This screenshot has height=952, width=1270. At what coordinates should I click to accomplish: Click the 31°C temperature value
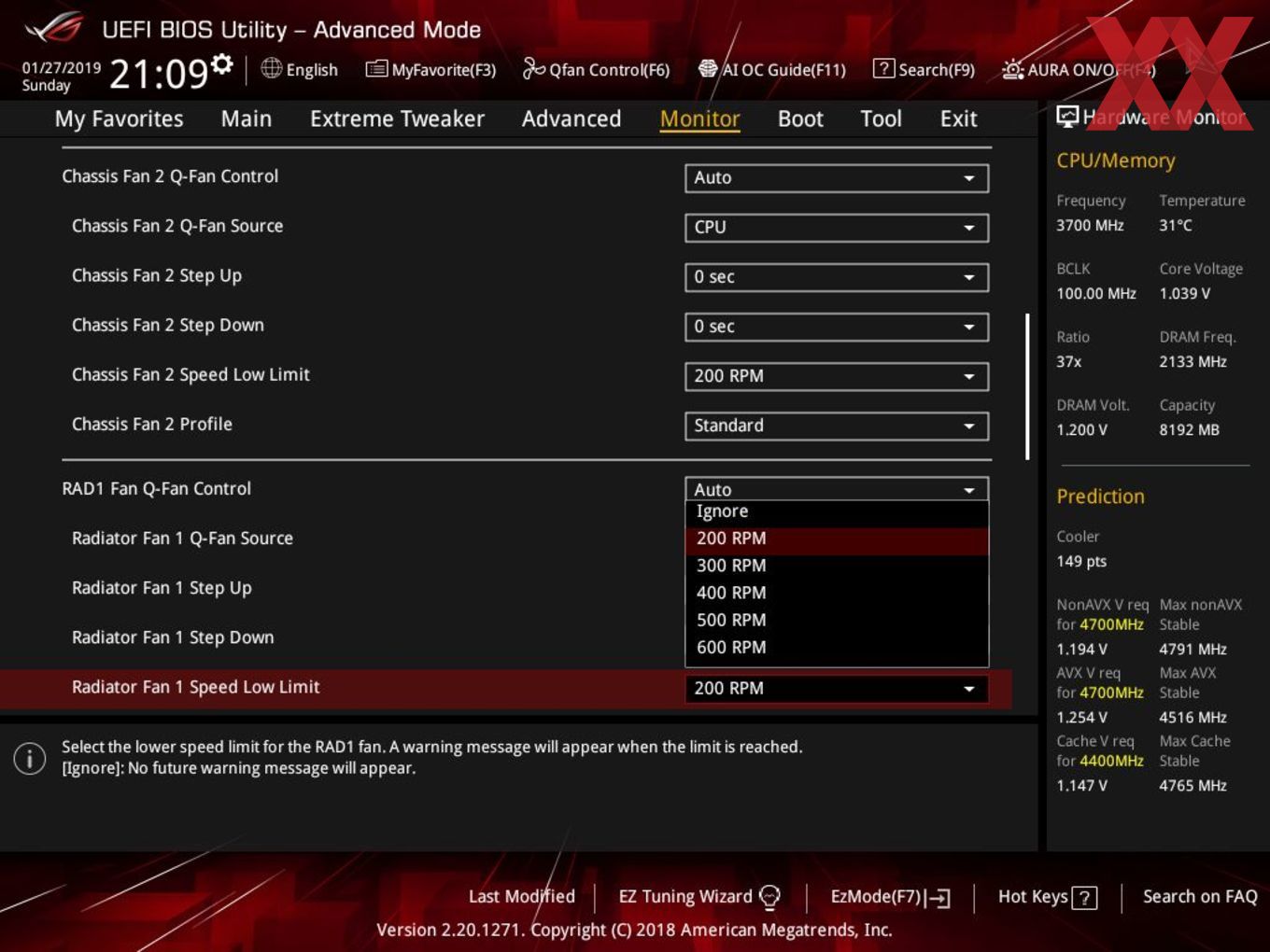coord(1176,226)
